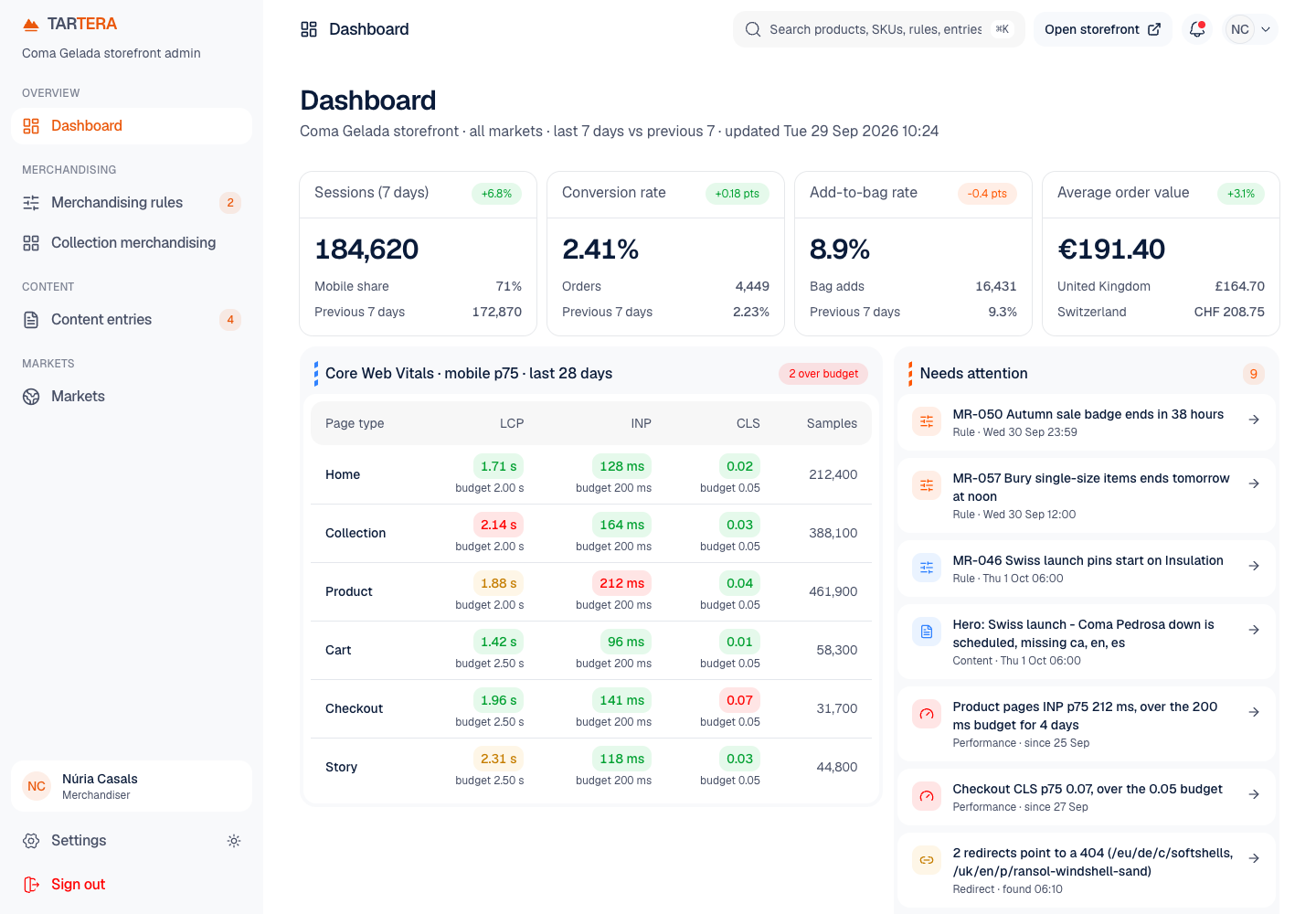This screenshot has width=1316, height=914.
Task: Click gauge icon of Product pages INP alert
Action: (x=927, y=714)
